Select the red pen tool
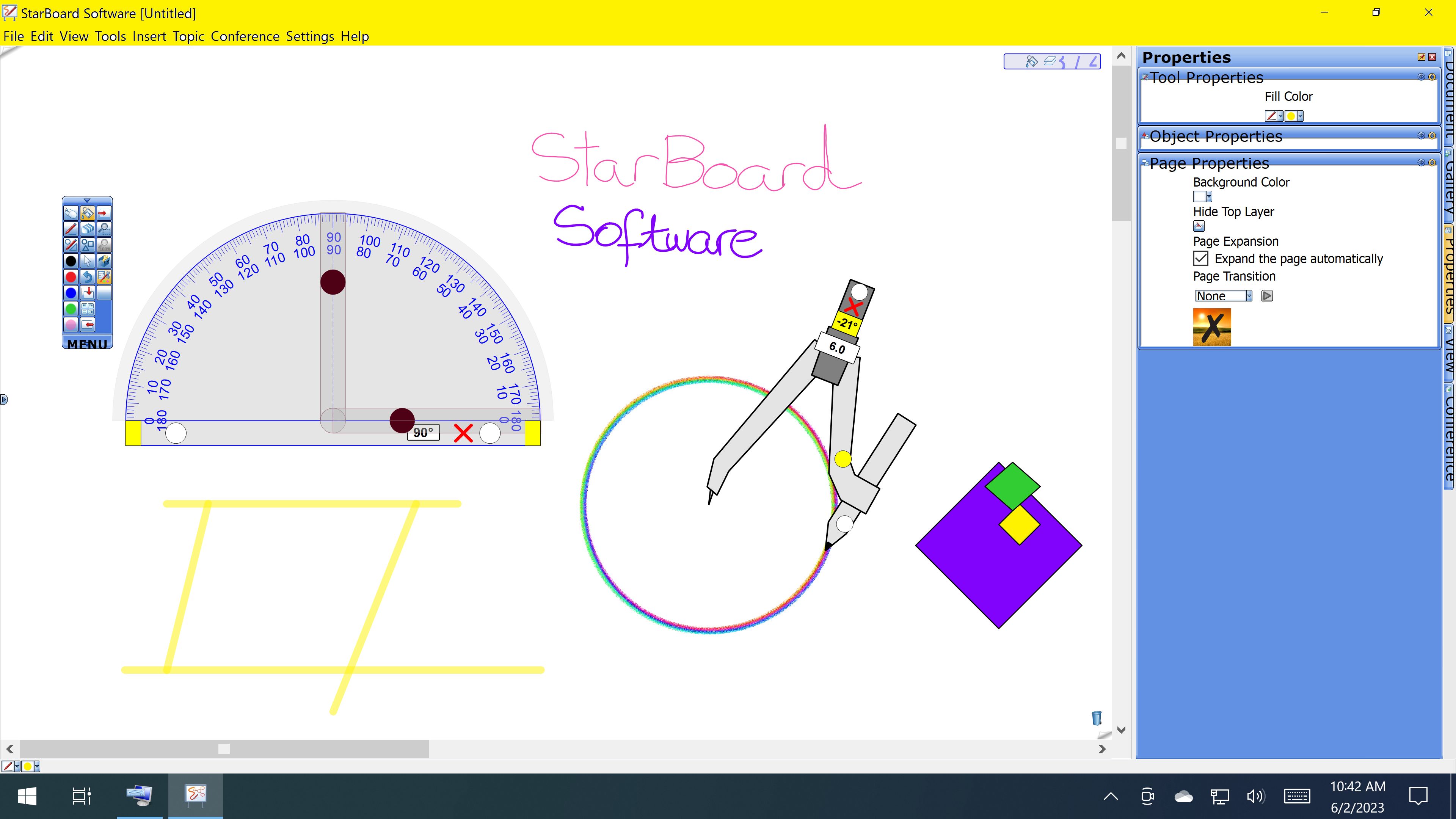This screenshot has height=819, width=1456. pyautogui.click(x=71, y=229)
